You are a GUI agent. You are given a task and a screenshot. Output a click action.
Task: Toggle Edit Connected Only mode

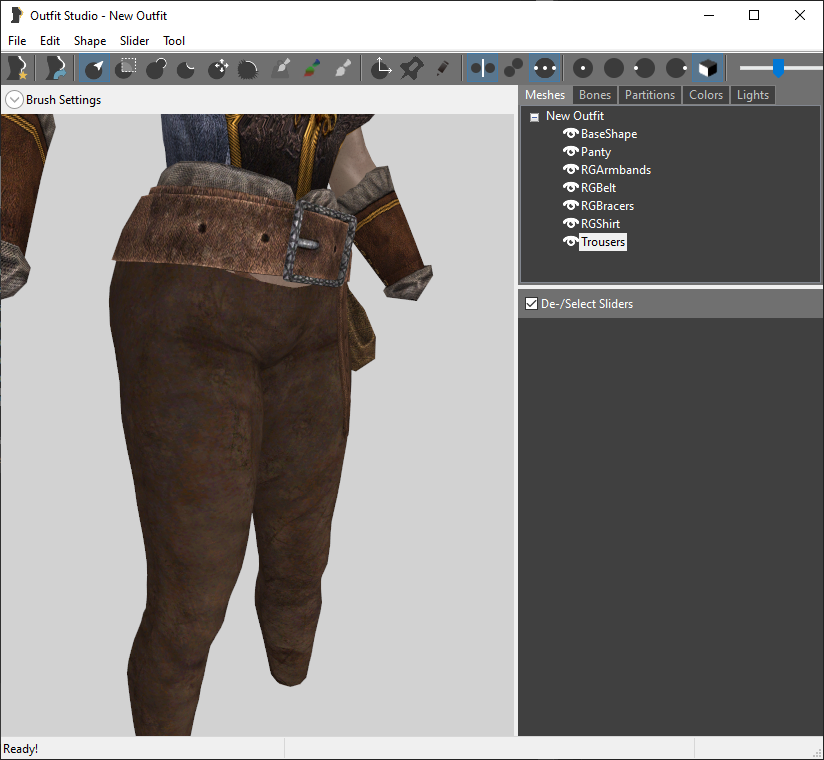point(513,68)
